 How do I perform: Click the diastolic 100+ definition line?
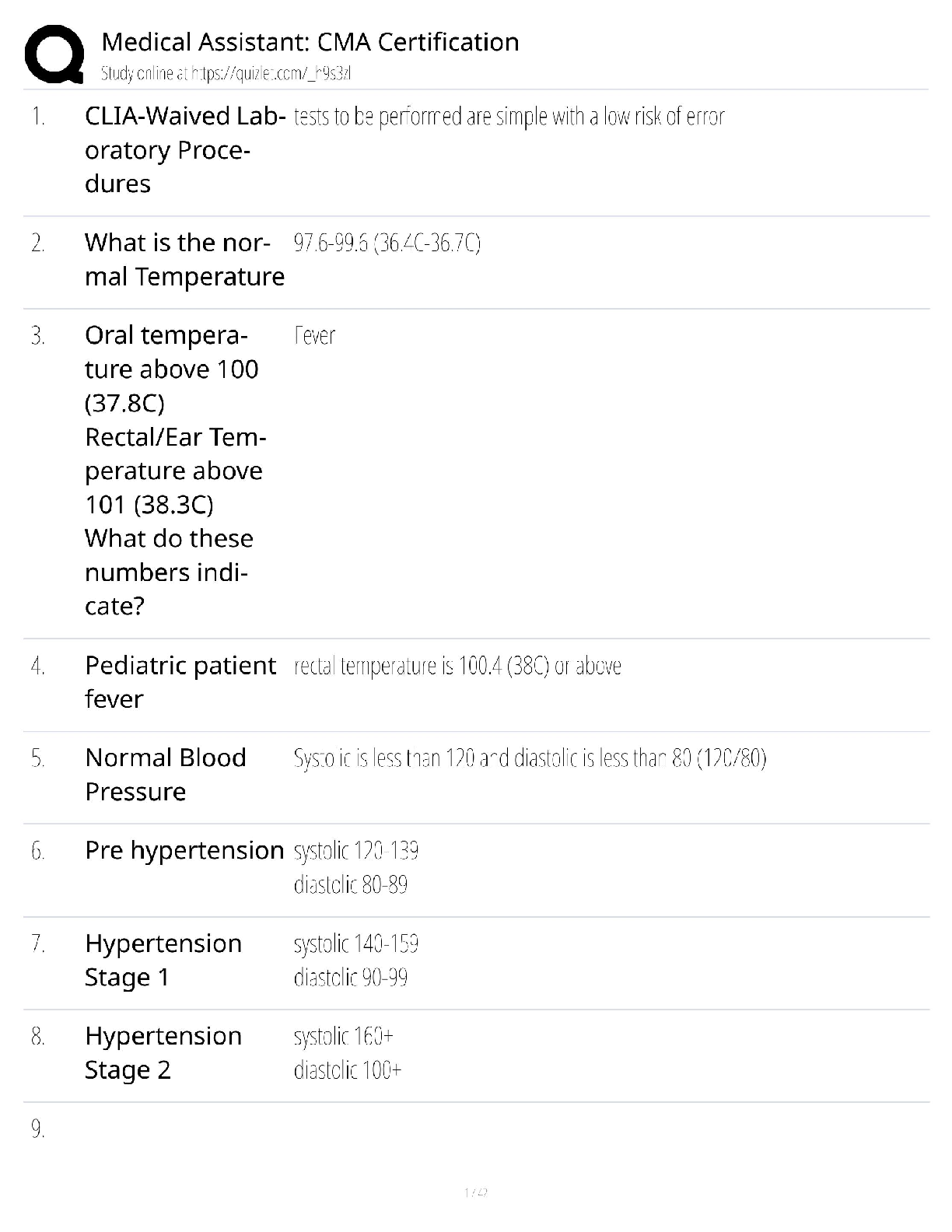[x=348, y=1070]
